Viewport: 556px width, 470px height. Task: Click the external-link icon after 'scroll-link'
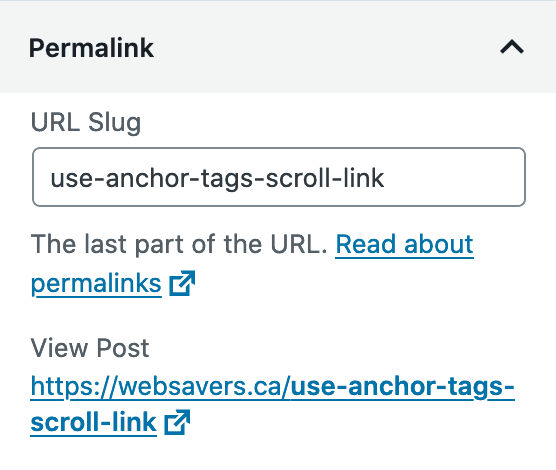[x=177, y=422]
